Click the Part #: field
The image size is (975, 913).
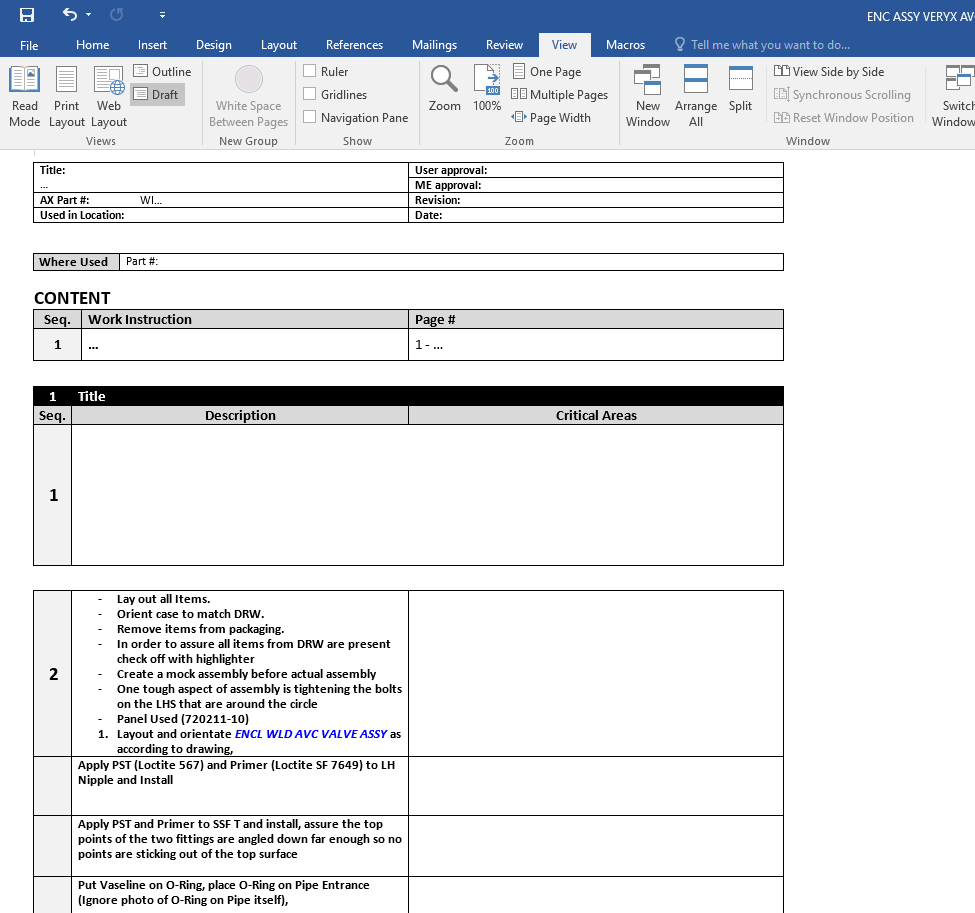(x=451, y=262)
